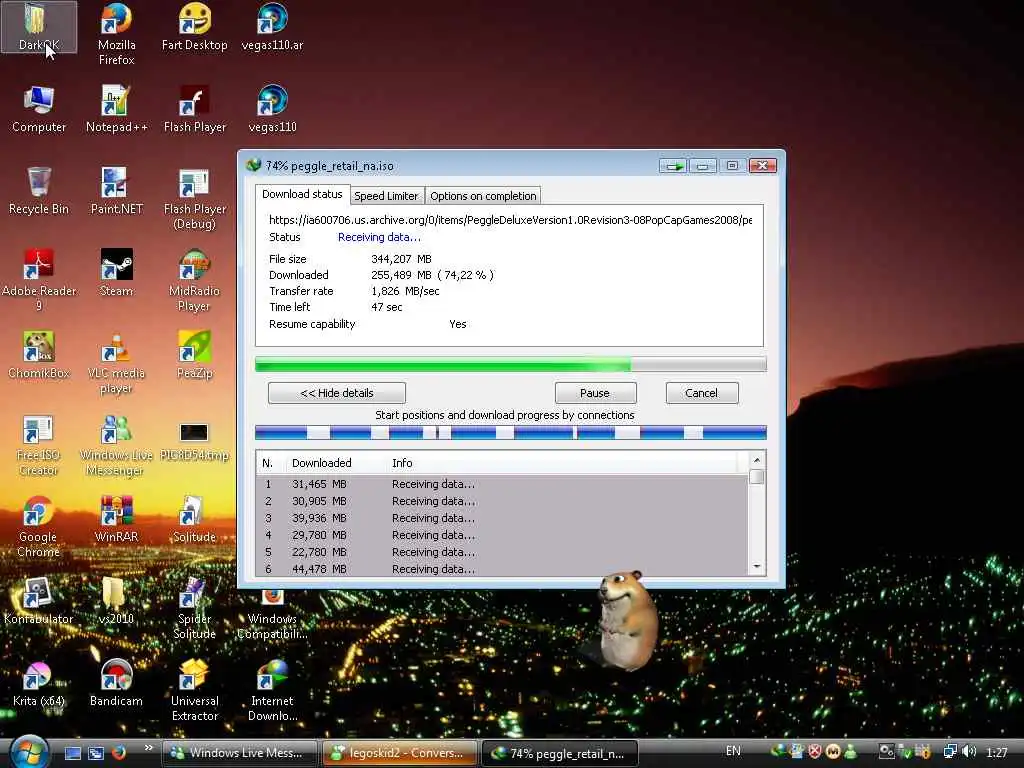Click the Info column header
The width and height of the screenshot is (1024, 768).
coord(562,463)
